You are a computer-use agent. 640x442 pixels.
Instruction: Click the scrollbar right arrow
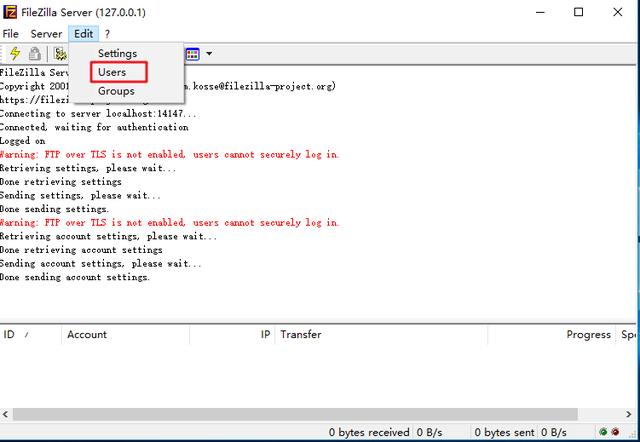pos(629,414)
